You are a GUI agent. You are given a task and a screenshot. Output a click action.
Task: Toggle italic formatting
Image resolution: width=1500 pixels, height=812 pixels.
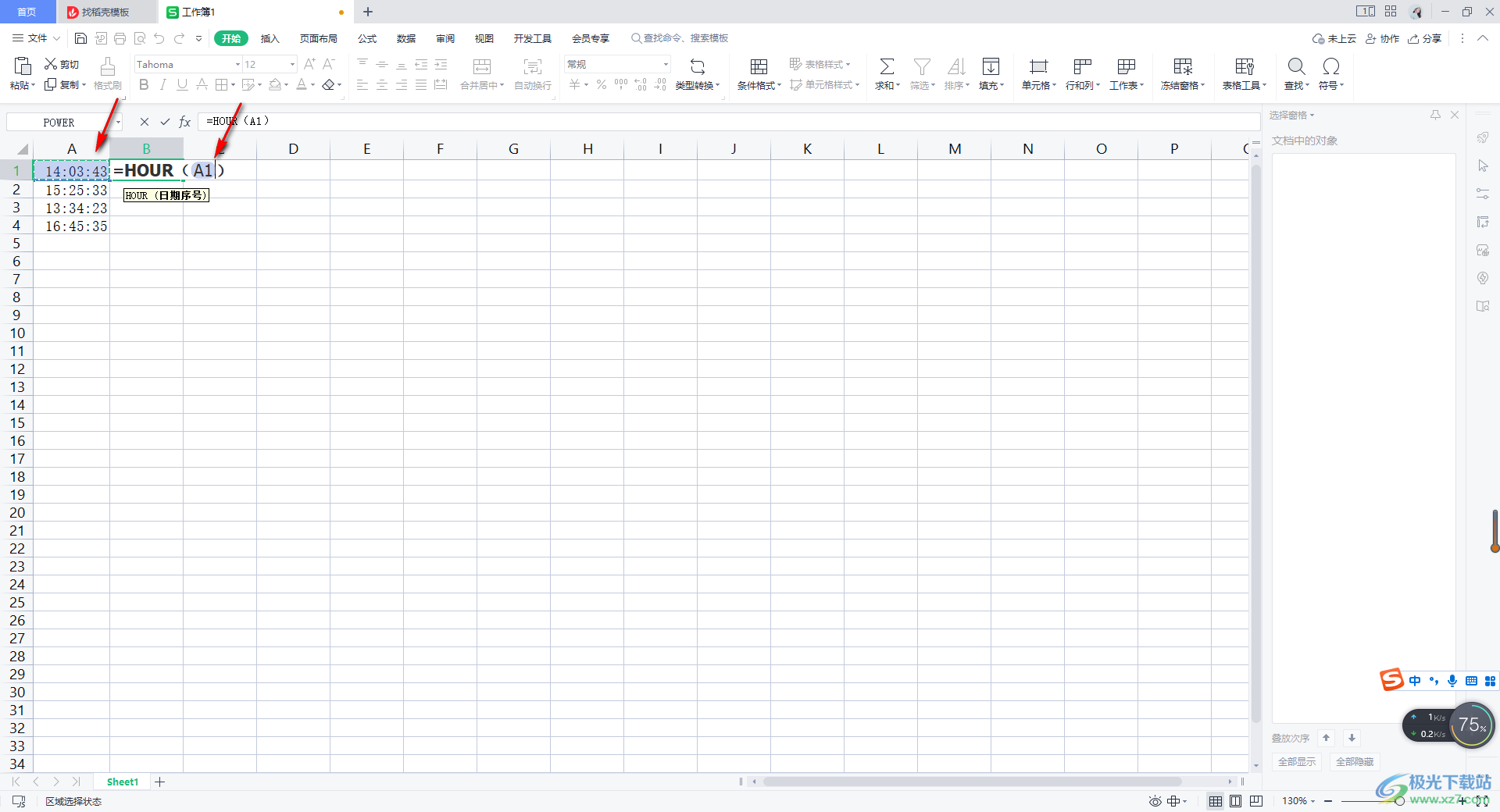pyautogui.click(x=163, y=84)
